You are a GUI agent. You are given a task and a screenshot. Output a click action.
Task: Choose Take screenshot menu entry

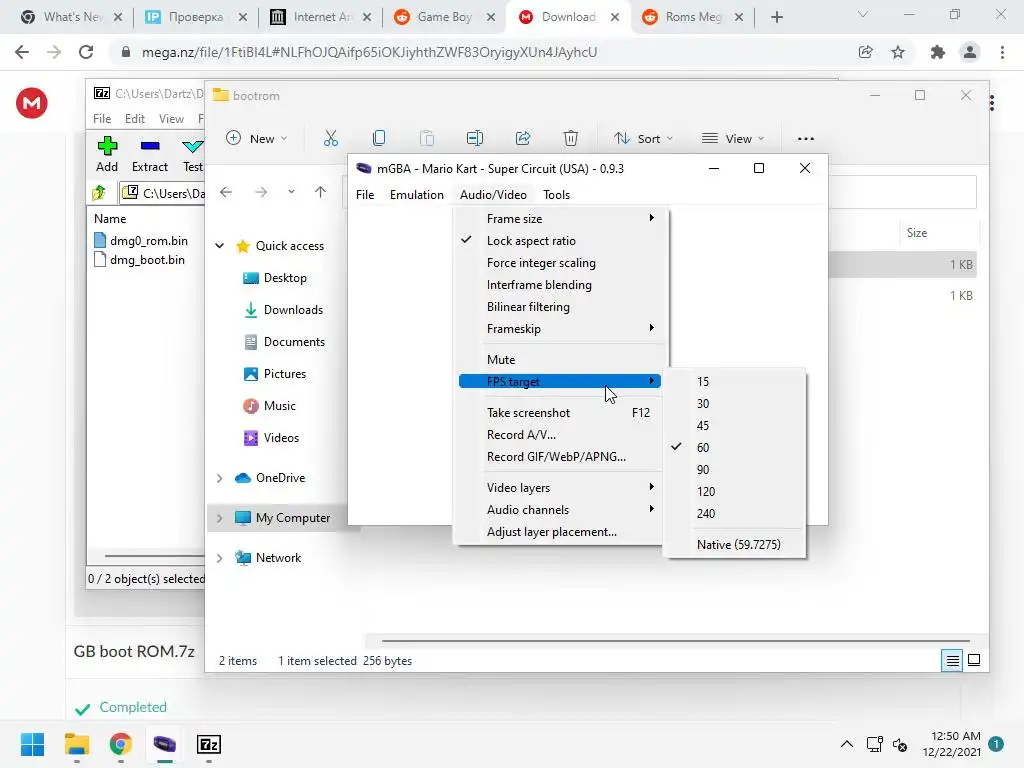pos(560,413)
